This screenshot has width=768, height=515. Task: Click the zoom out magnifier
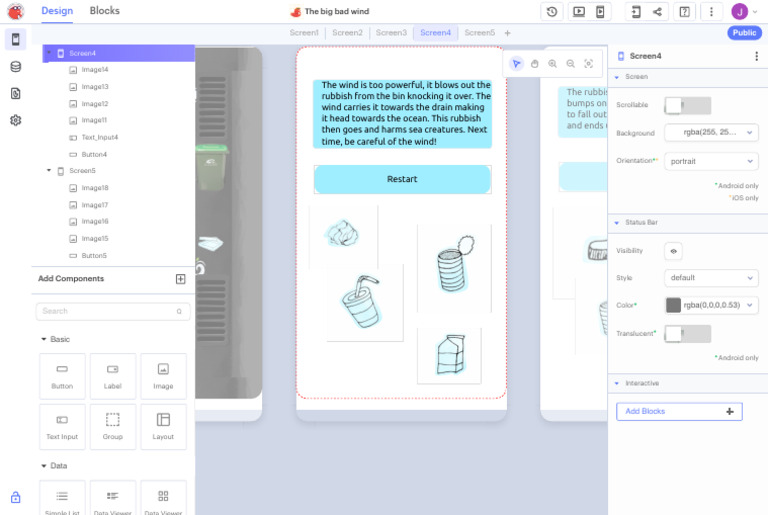pos(571,64)
